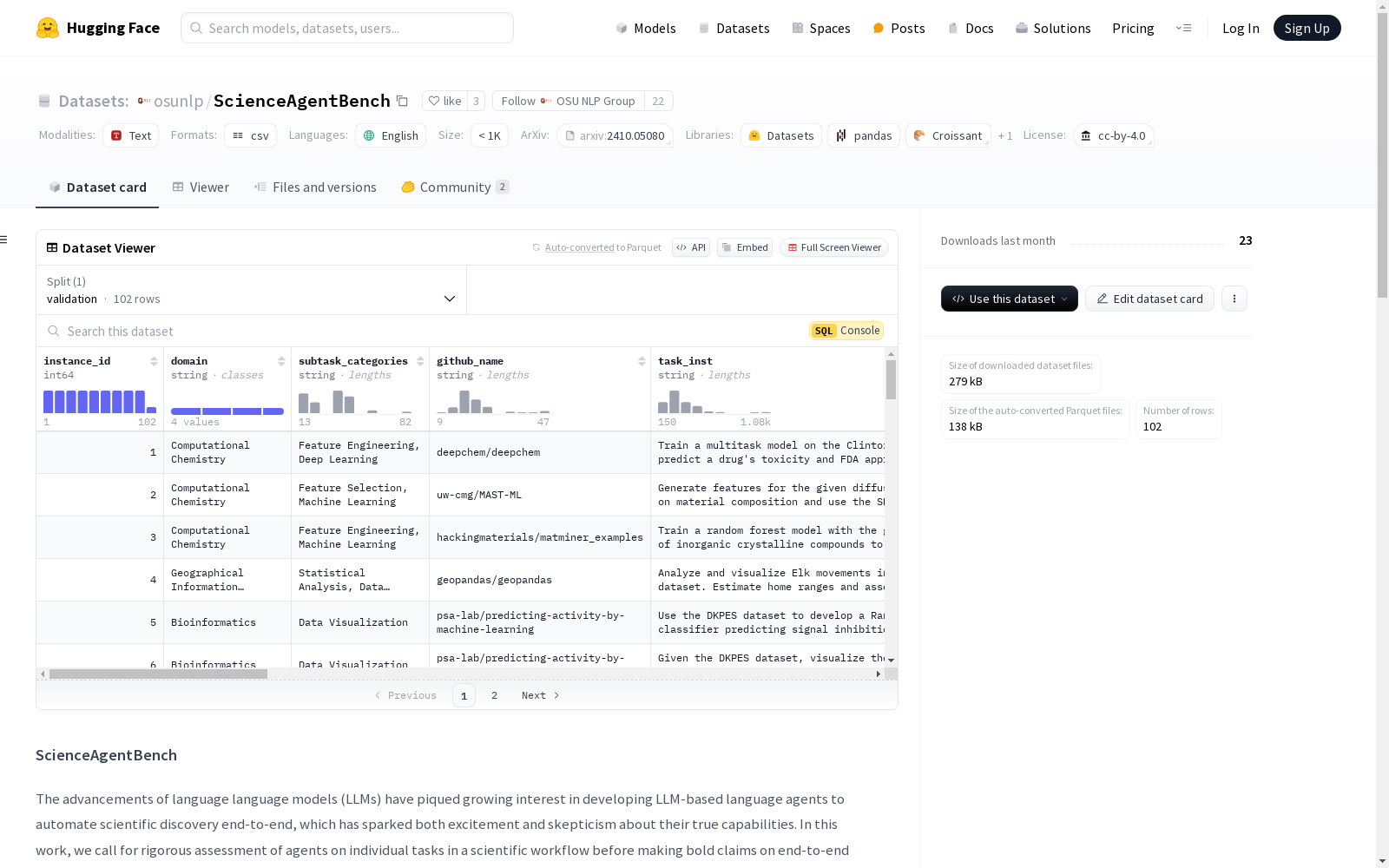Open the Posts nav item
Image resolution: width=1389 pixels, height=868 pixels.
click(899, 28)
